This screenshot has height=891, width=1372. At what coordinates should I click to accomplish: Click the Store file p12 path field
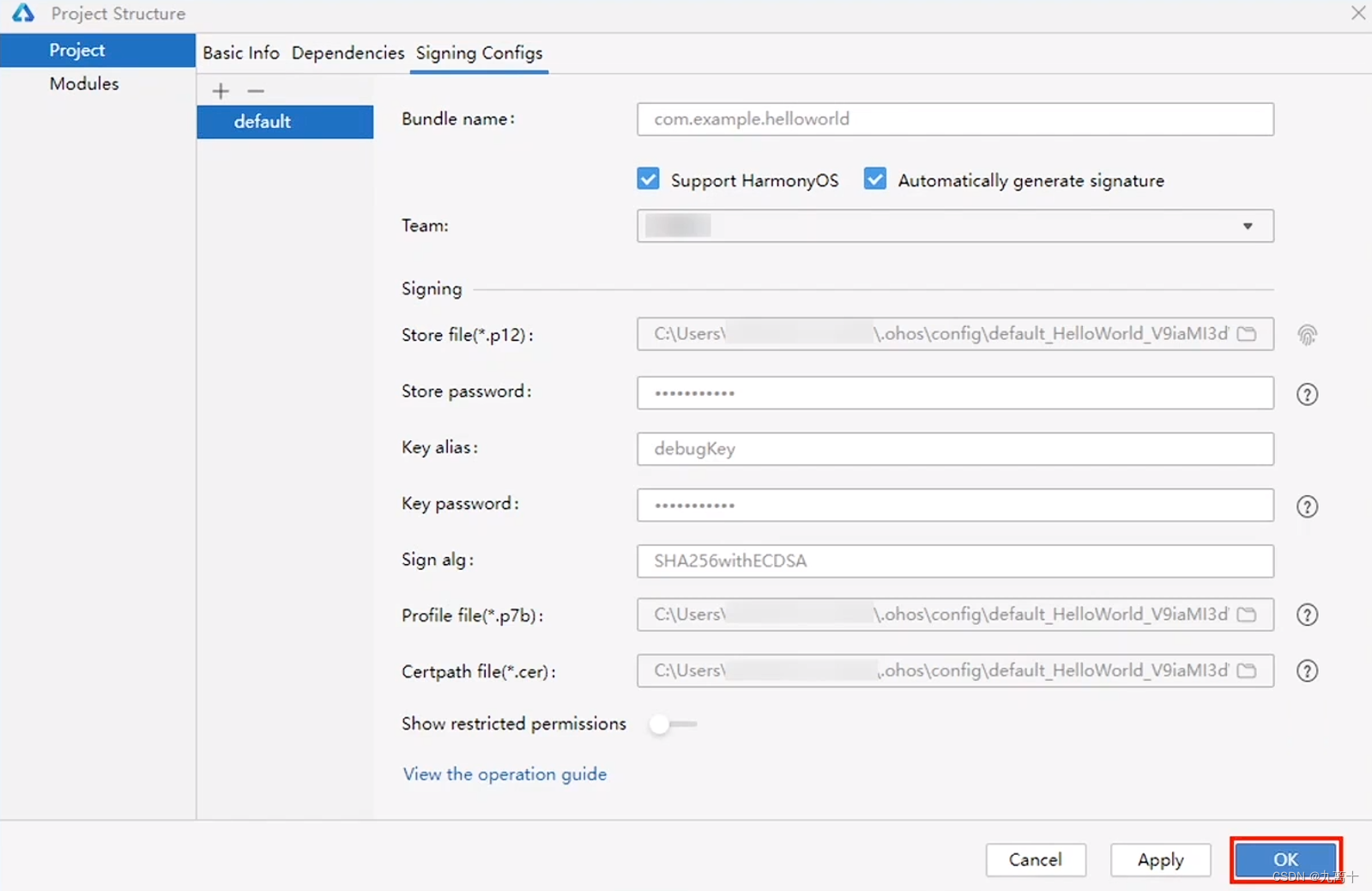pyautogui.click(x=955, y=334)
